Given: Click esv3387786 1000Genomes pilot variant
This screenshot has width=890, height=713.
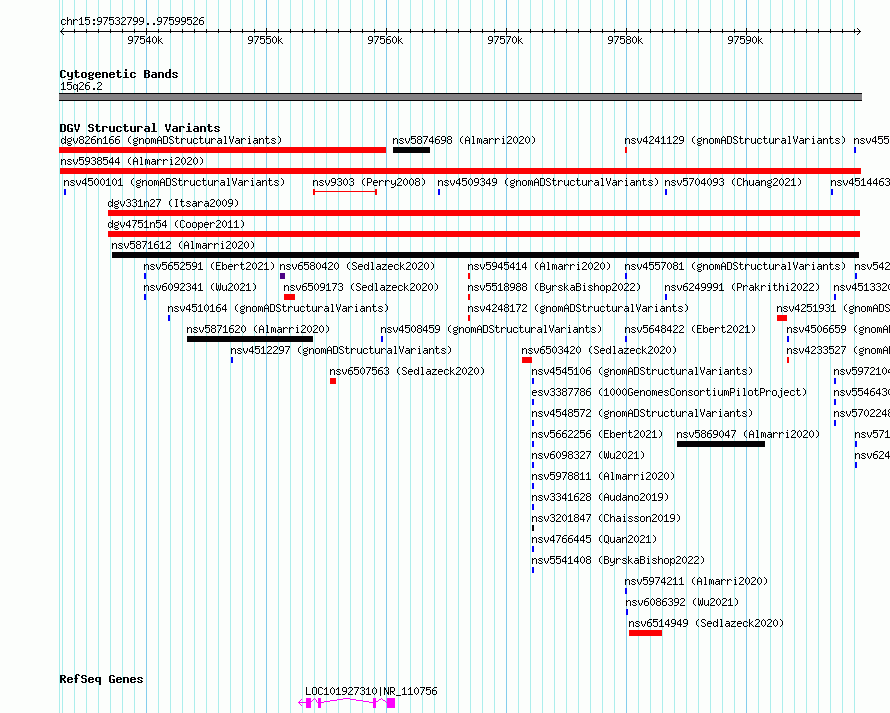Looking at the screenshot, I should [669, 392].
